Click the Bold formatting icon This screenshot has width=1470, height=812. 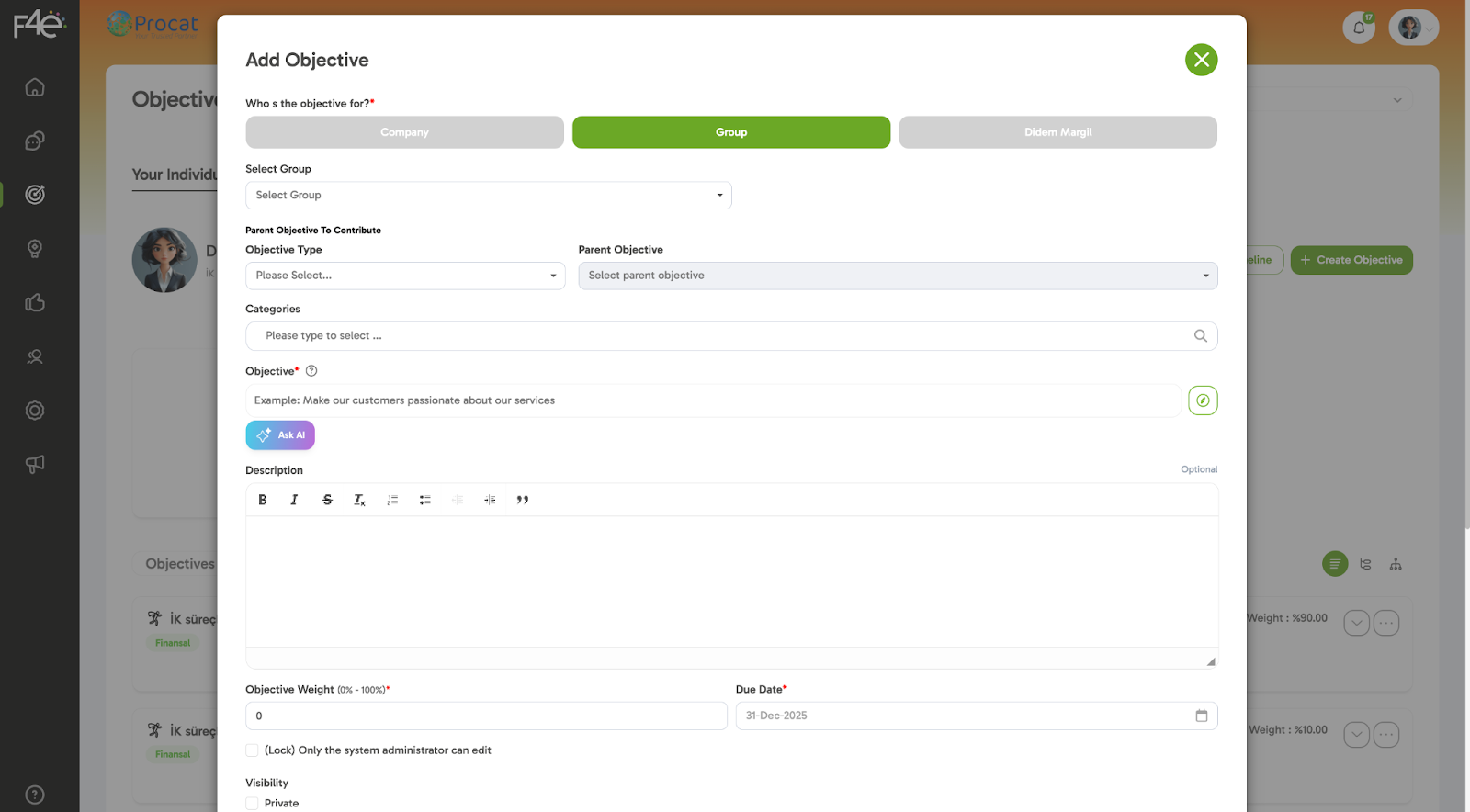click(263, 500)
